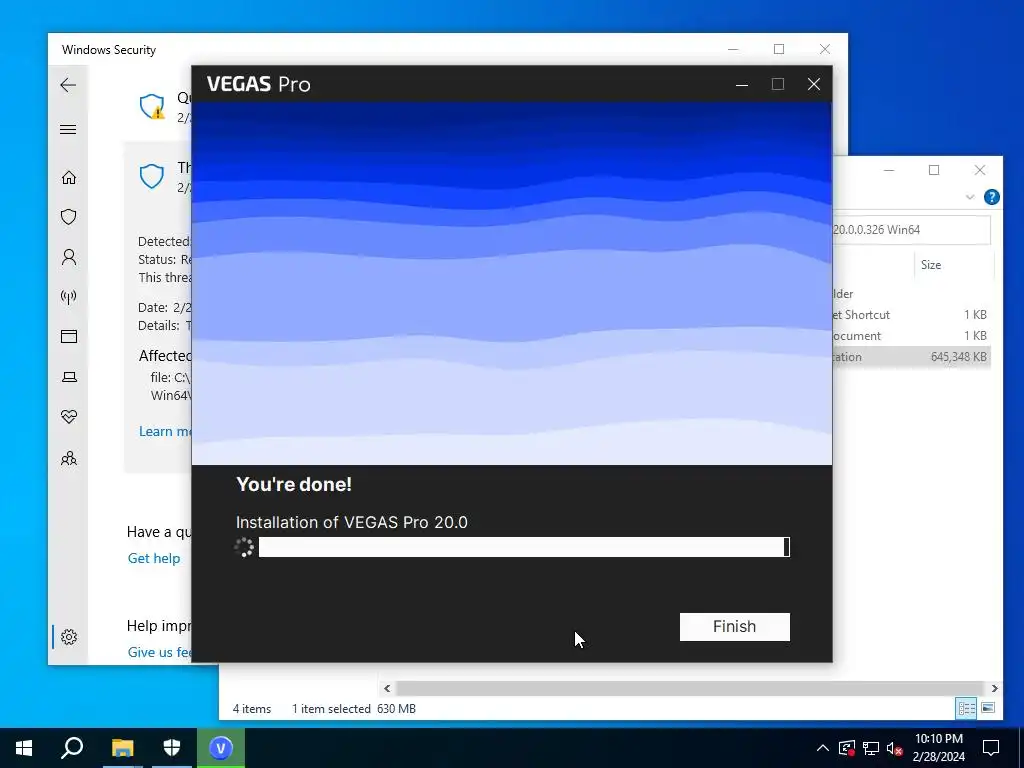Sort by the Size column header
Viewport: 1024px width, 768px height.
931,264
